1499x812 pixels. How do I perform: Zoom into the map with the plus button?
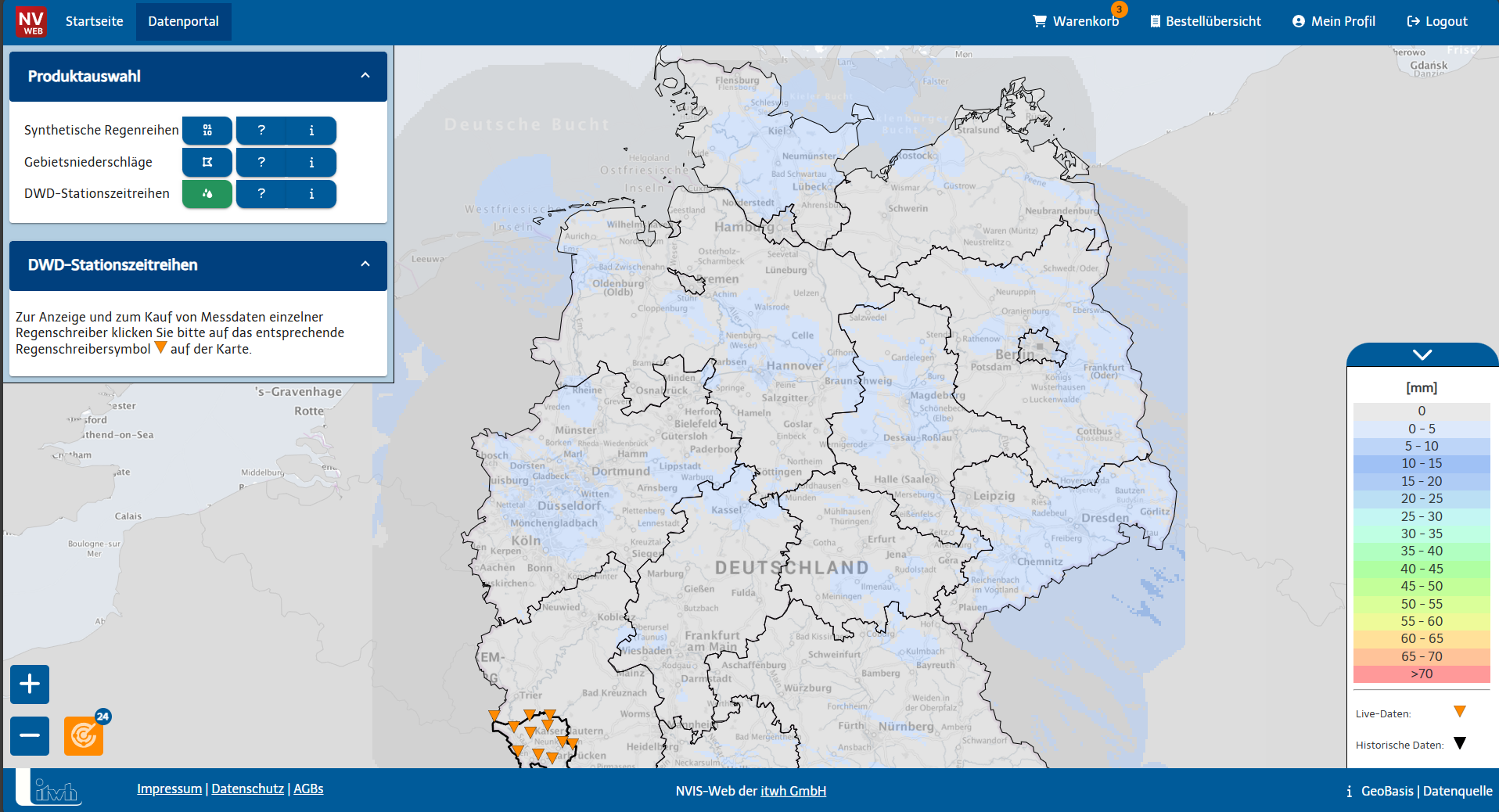click(29, 684)
